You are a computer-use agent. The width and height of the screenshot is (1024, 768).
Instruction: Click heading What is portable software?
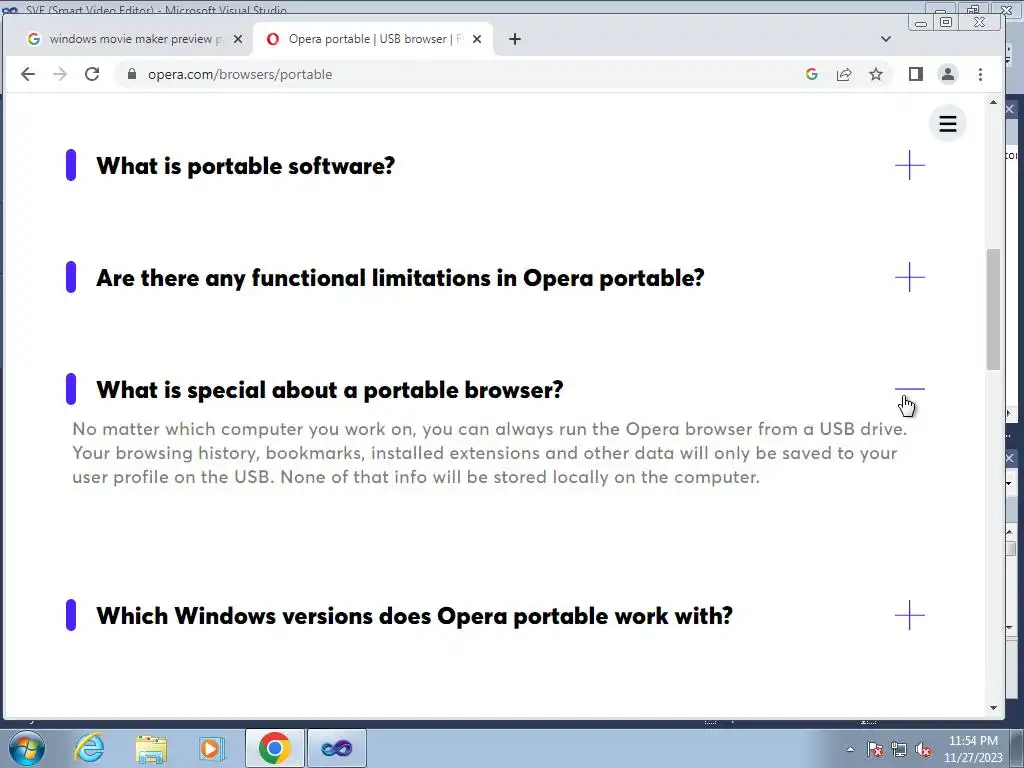click(246, 166)
